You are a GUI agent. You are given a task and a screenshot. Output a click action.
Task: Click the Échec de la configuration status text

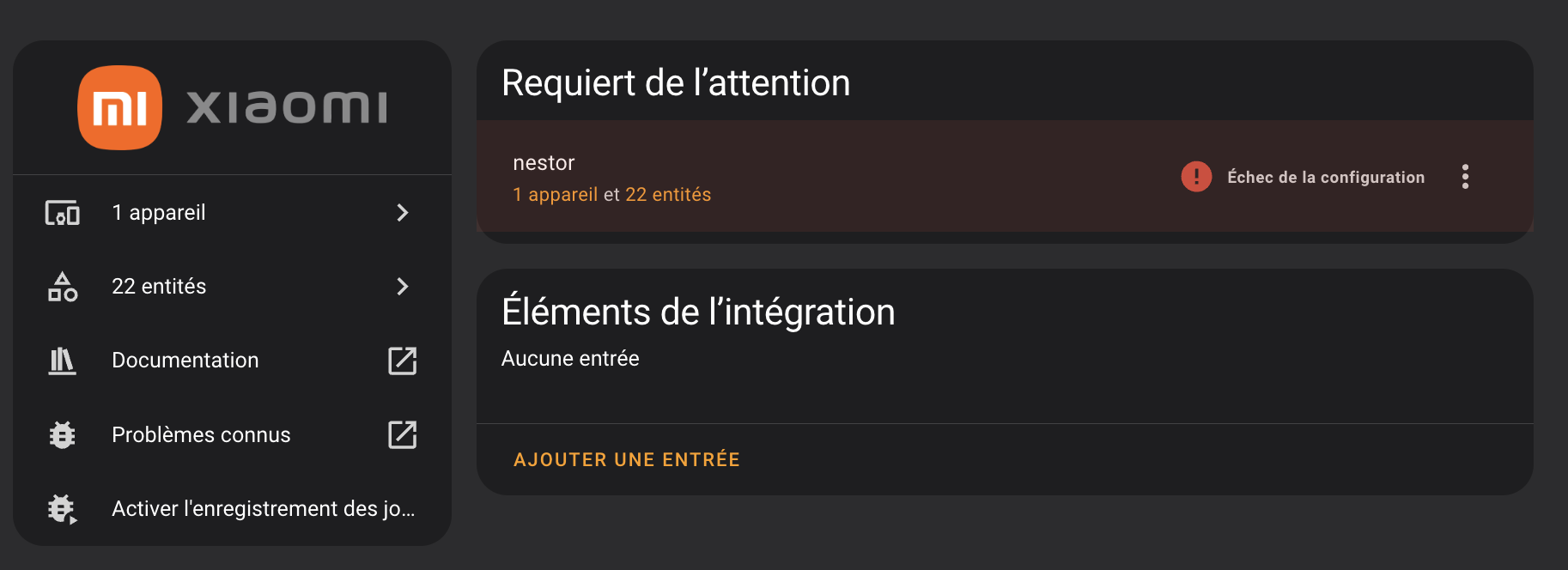pyautogui.click(x=1326, y=178)
